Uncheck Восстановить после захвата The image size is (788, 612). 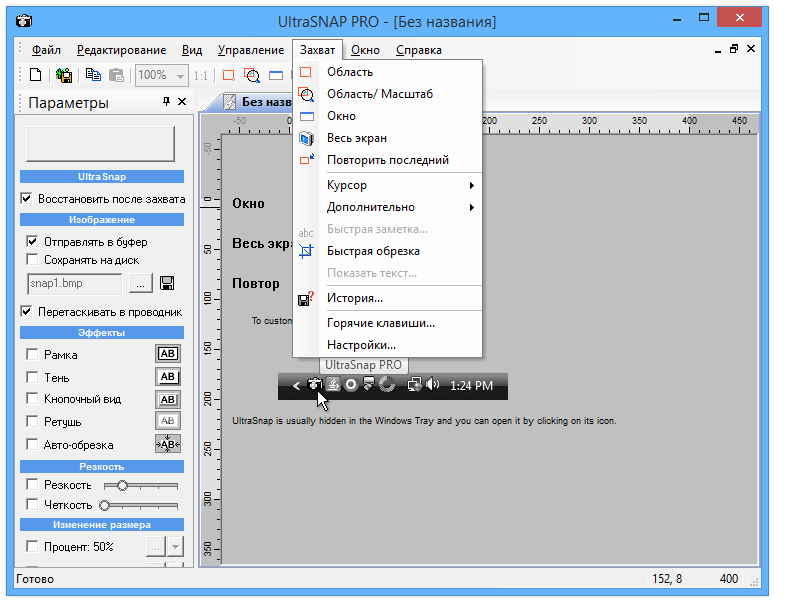(x=27, y=199)
